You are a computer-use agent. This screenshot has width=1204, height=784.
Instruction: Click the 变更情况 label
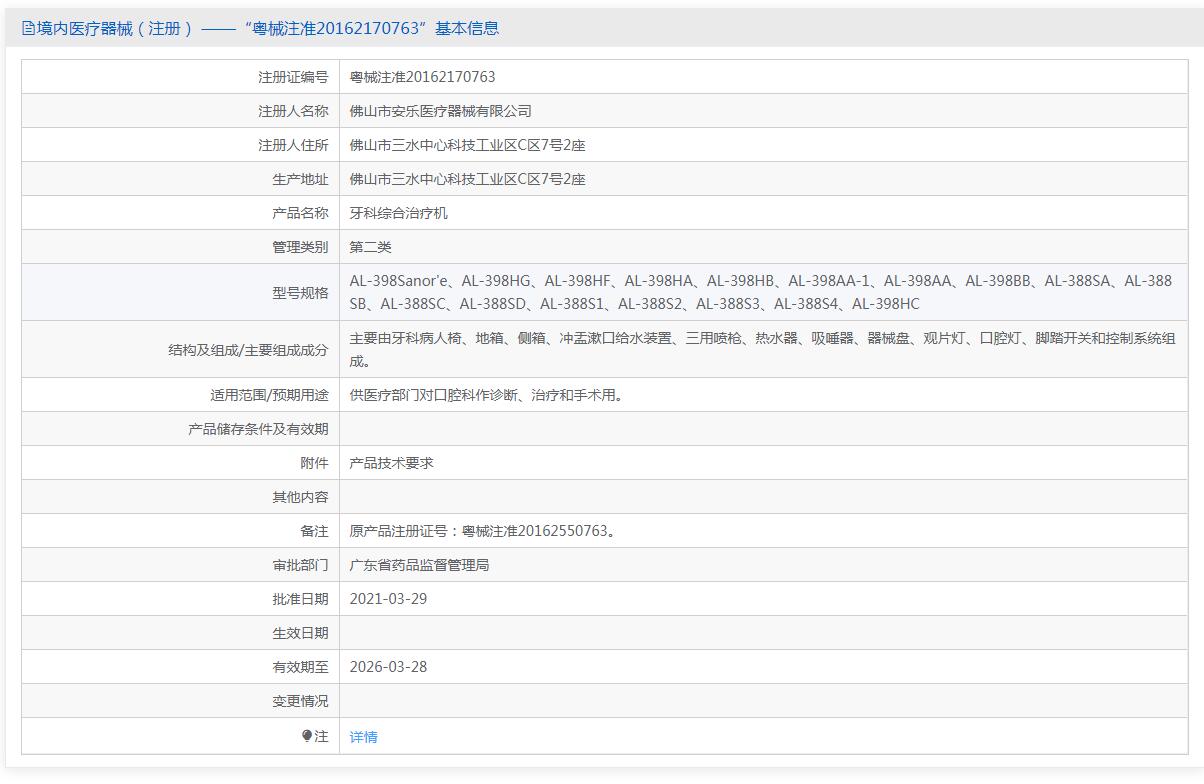click(300, 701)
